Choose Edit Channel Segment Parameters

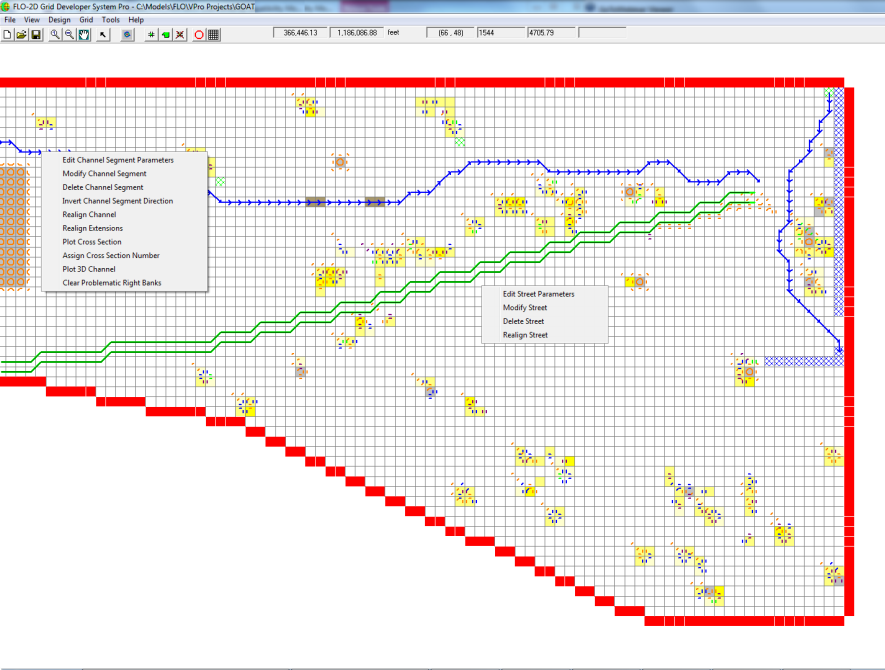(118, 160)
